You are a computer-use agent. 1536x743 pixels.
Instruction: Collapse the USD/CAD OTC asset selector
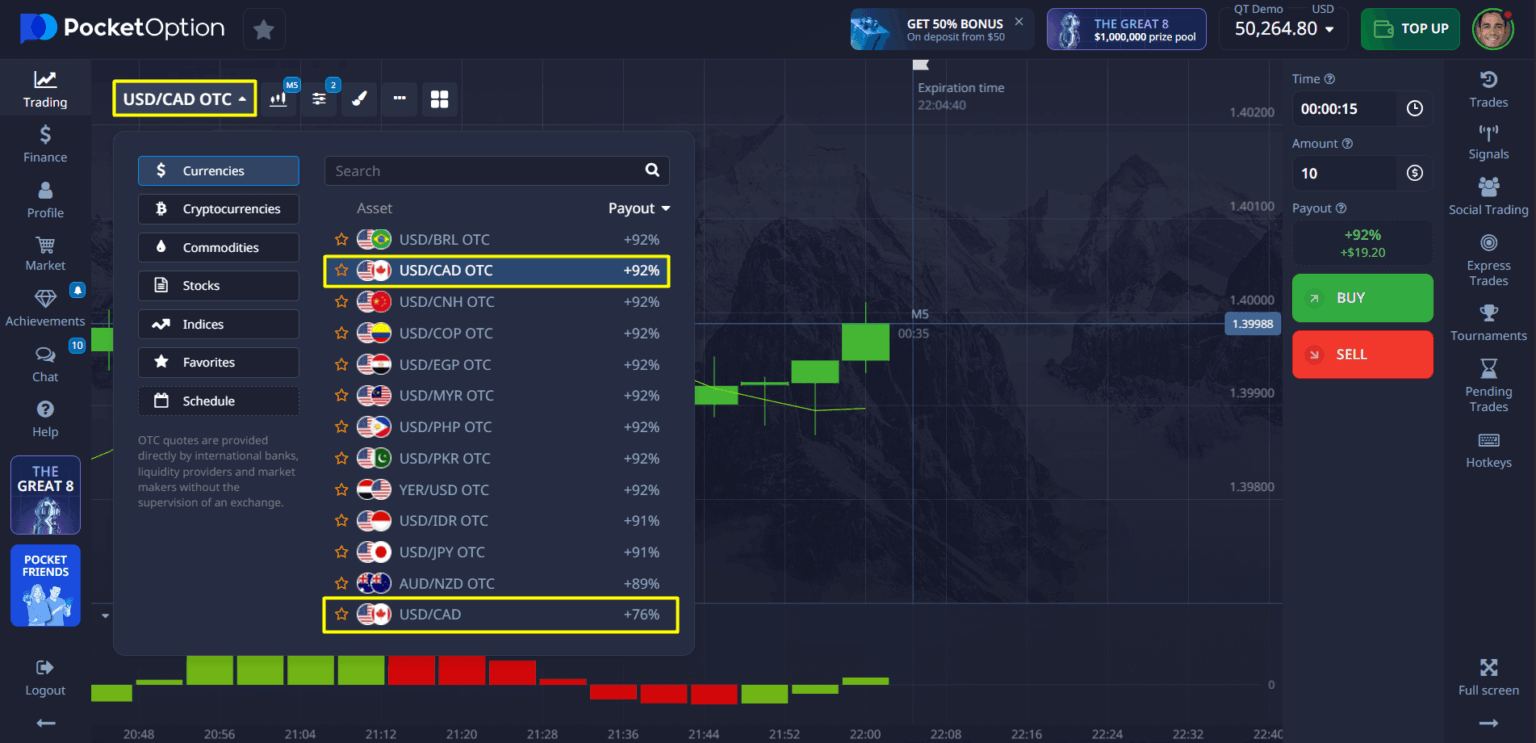pos(184,99)
